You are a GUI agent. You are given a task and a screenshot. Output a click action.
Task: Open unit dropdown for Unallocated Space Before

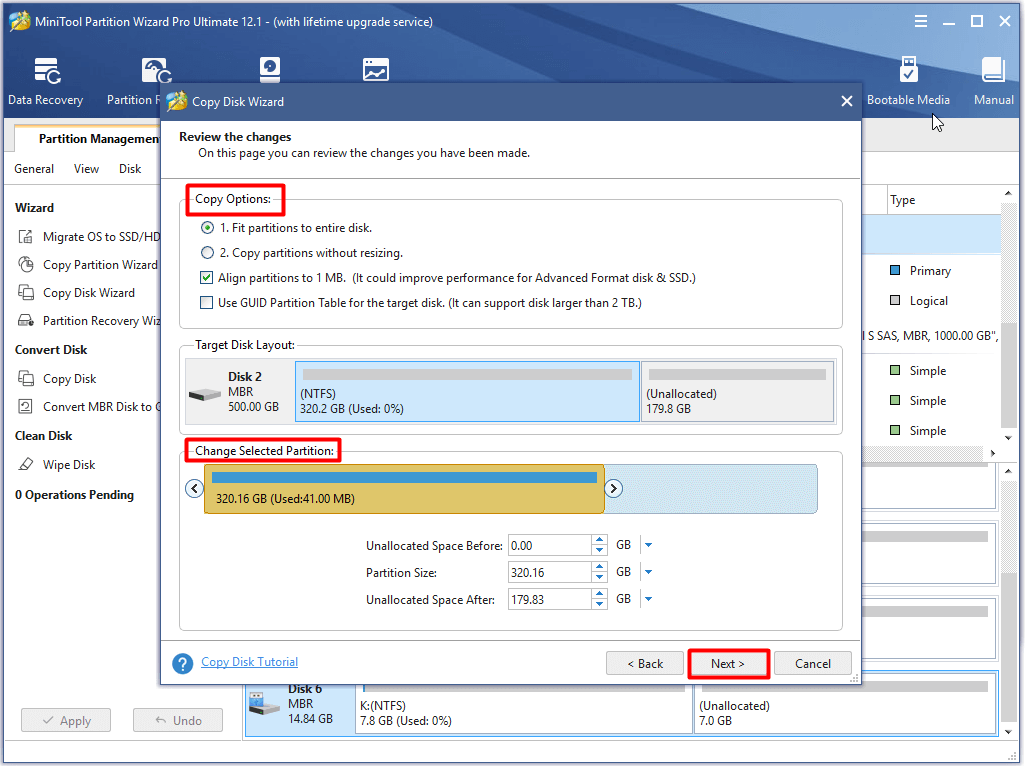click(x=648, y=545)
